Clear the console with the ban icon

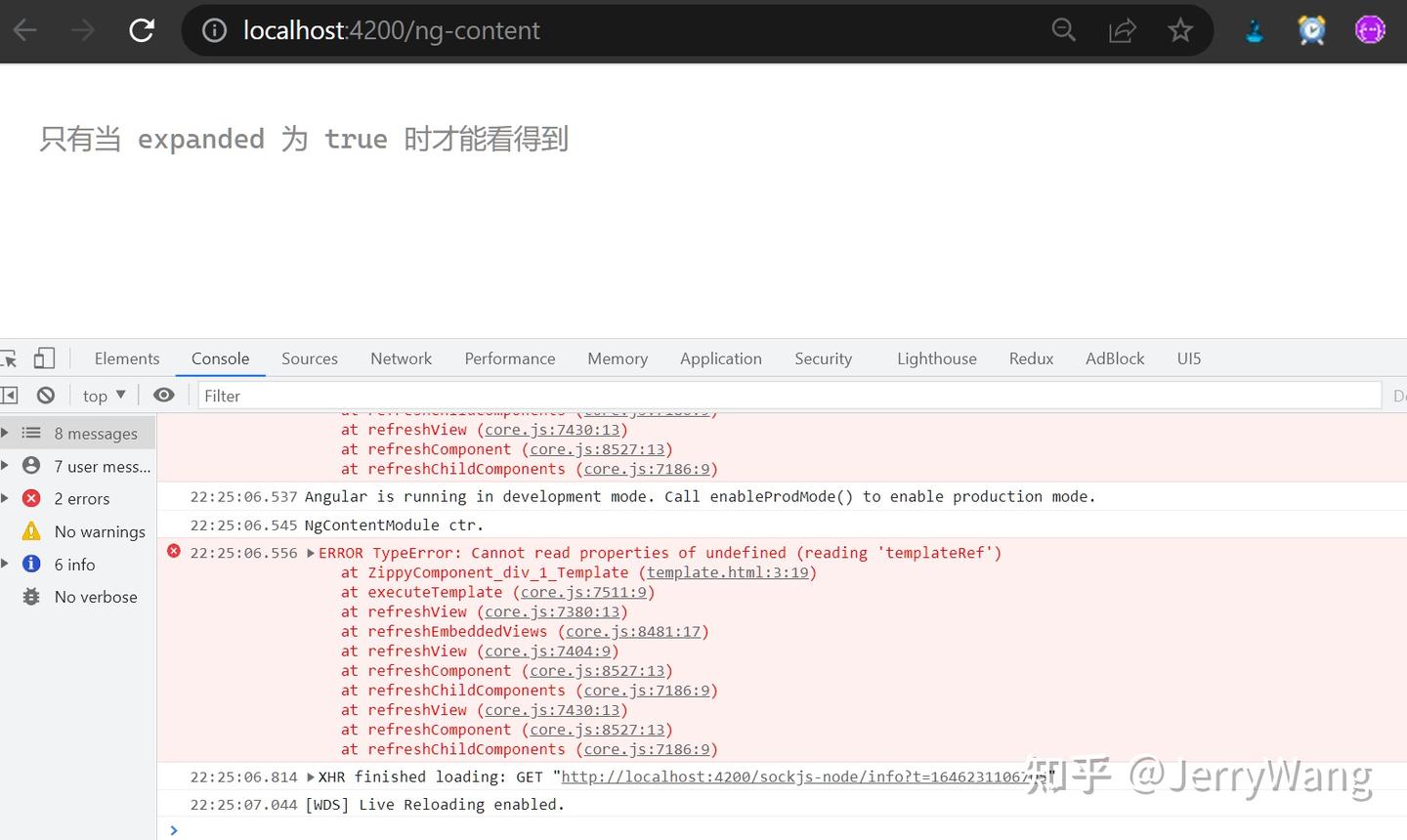[x=46, y=396]
